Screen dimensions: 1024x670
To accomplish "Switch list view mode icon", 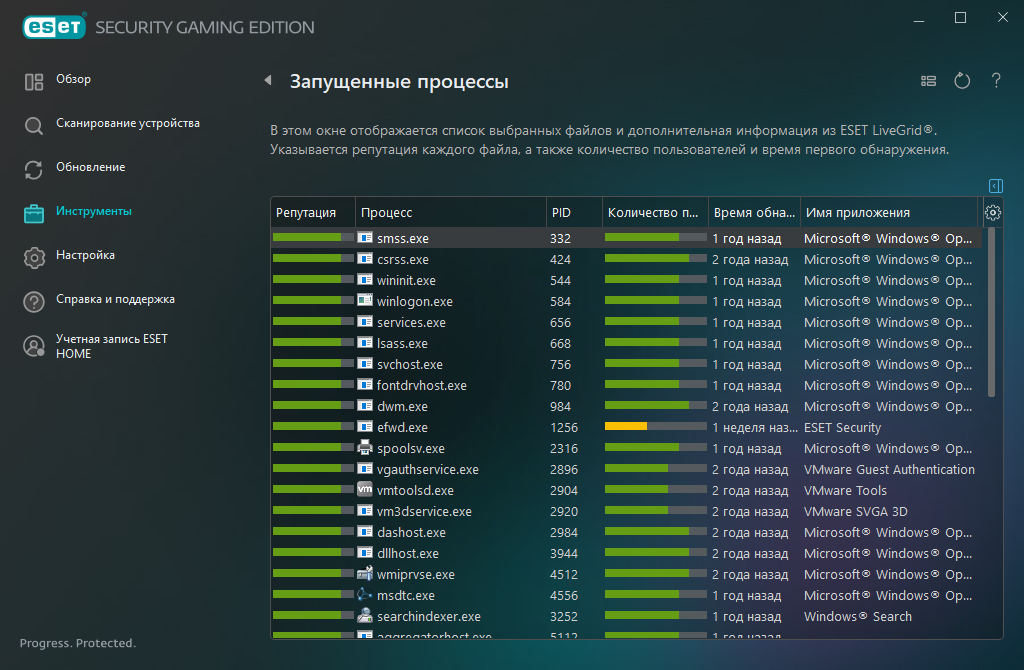I will pyautogui.click(x=928, y=81).
